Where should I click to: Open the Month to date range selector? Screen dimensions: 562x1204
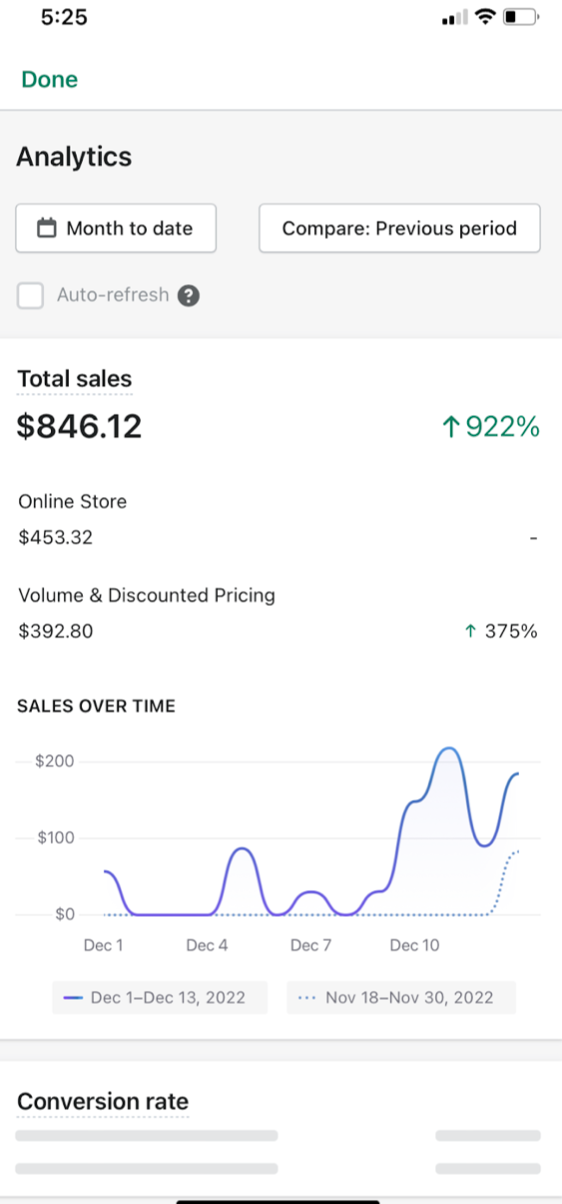click(x=116, y=228)
